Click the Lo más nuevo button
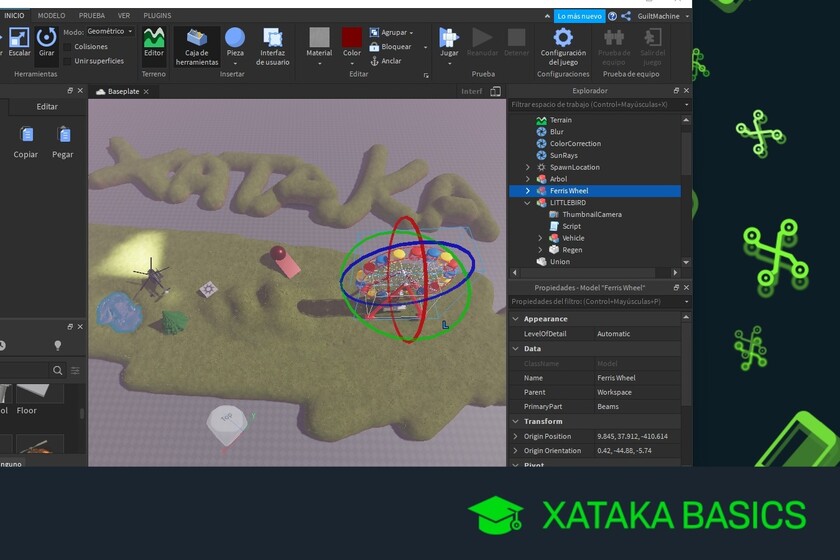Screen dimensions: 840x560 coord(580,16)
